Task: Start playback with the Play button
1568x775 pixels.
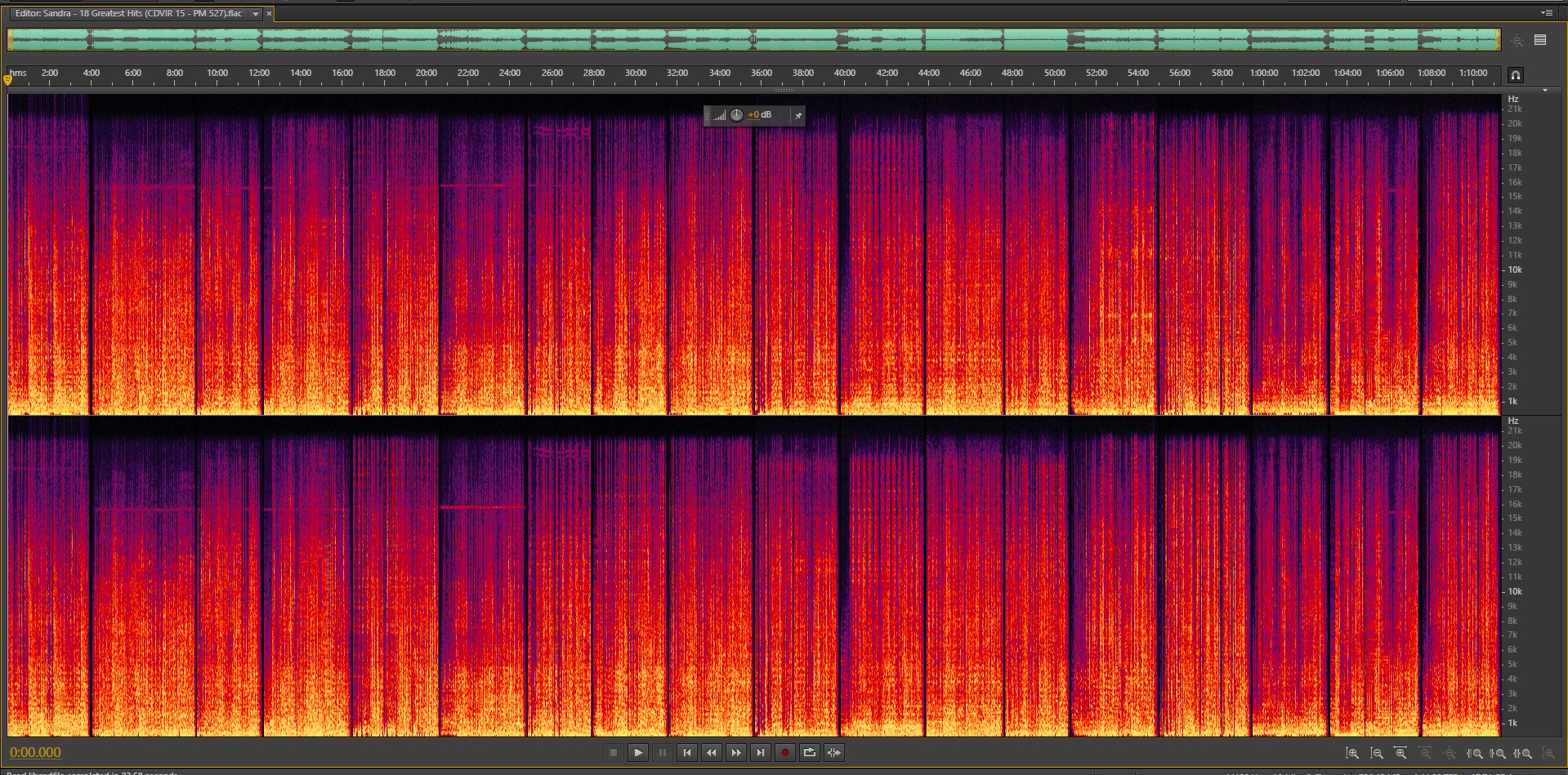Action: pos(638,753)
